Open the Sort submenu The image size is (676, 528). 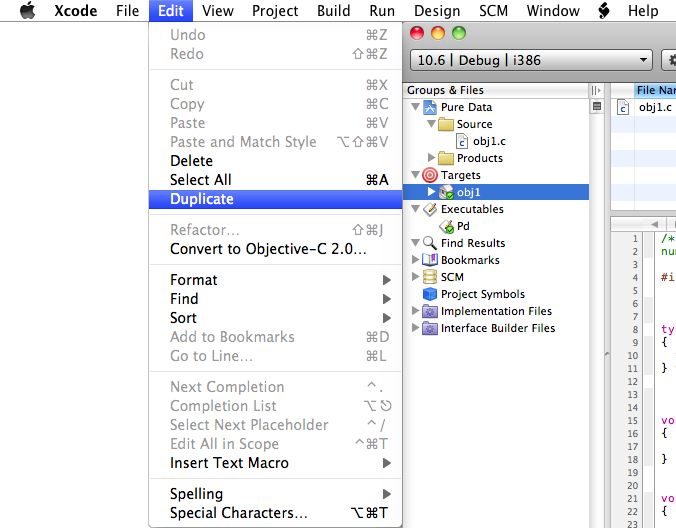coord(275,318)
